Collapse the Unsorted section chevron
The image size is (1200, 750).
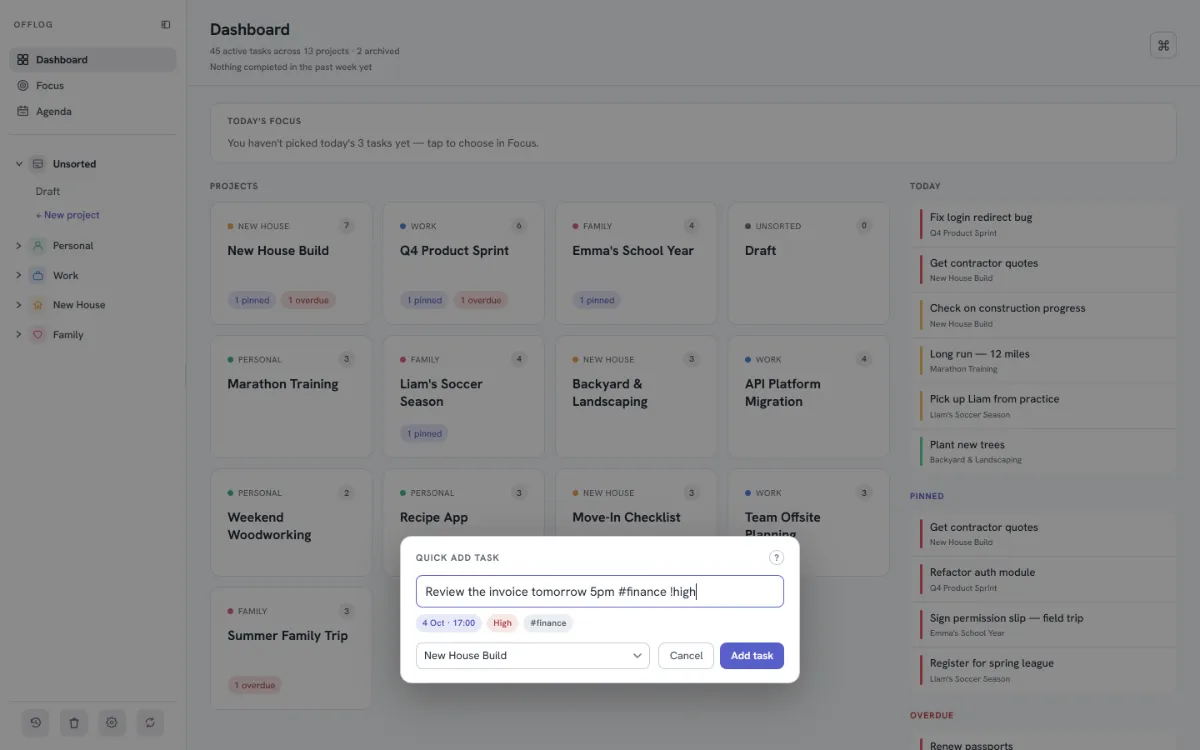pyautogui.click(x=19, y=164)
